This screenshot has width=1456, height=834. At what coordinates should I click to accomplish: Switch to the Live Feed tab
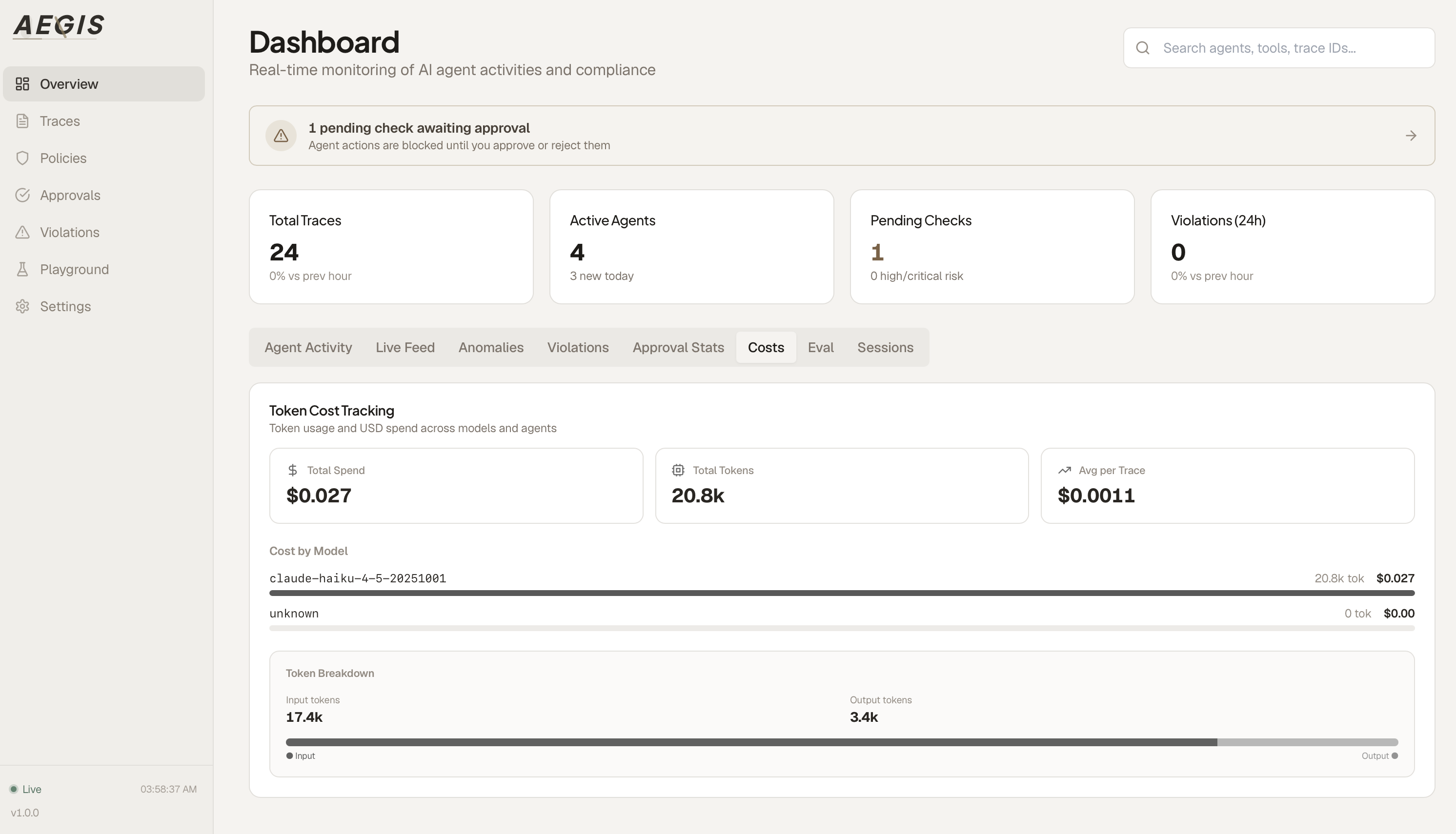pyautogui.click(x=404, y=347)
